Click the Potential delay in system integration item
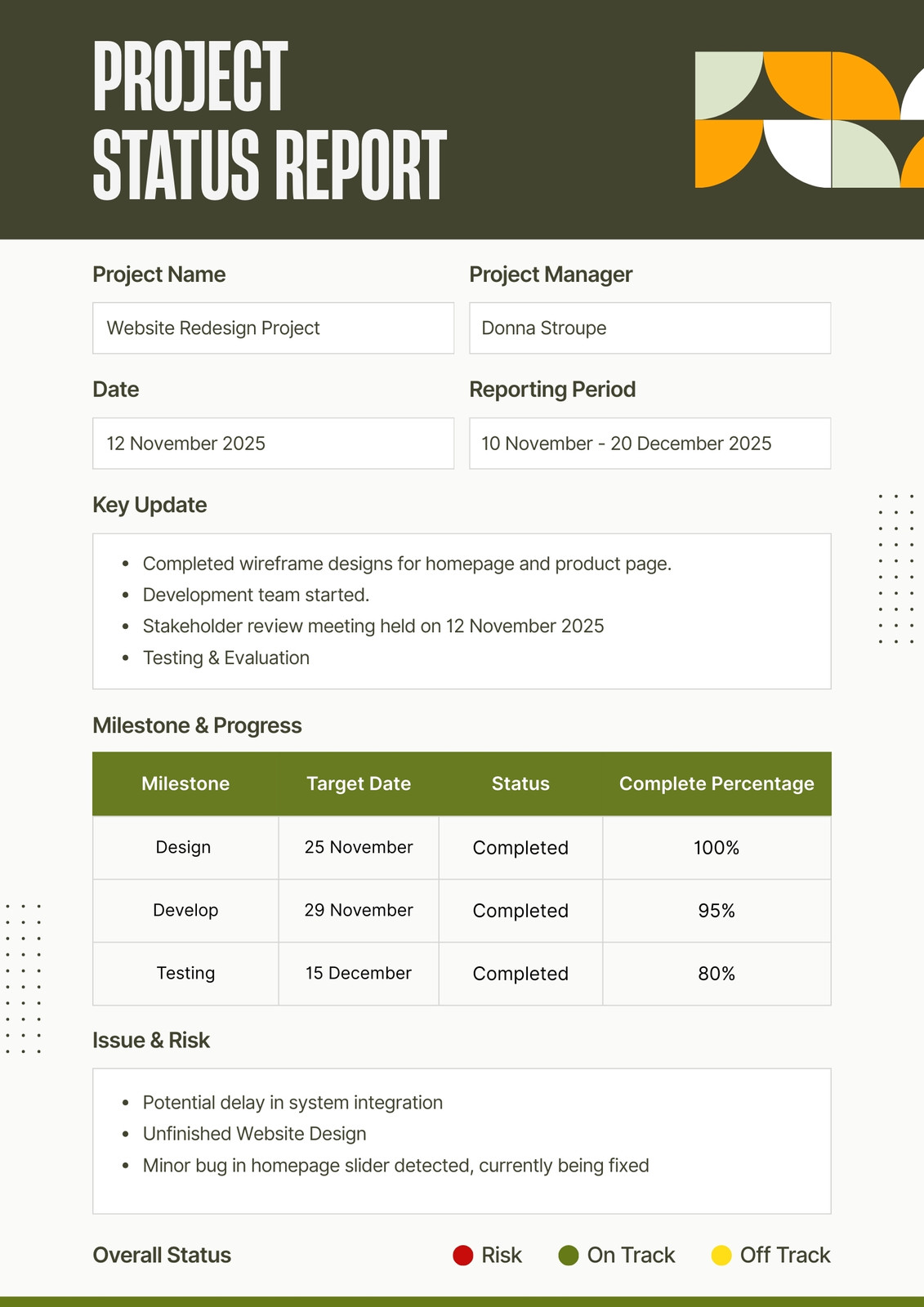Screen dimensions: 924x1307 point(292,1103)
